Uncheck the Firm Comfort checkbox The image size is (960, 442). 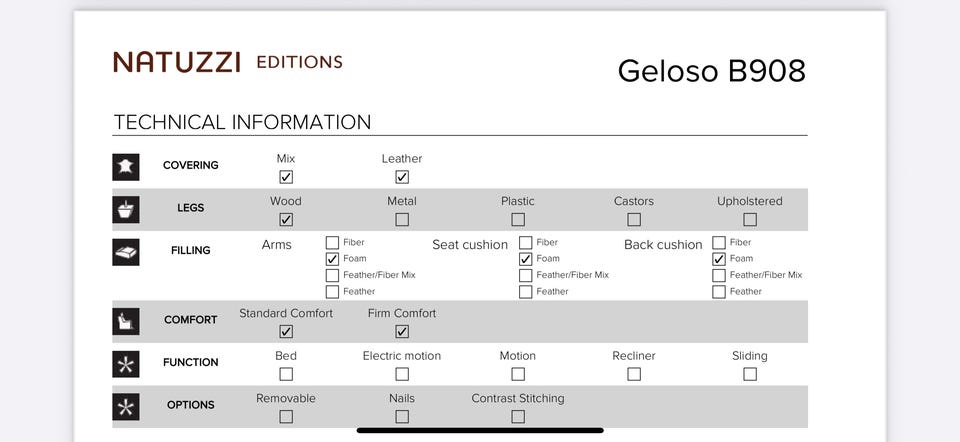[402, 331]
